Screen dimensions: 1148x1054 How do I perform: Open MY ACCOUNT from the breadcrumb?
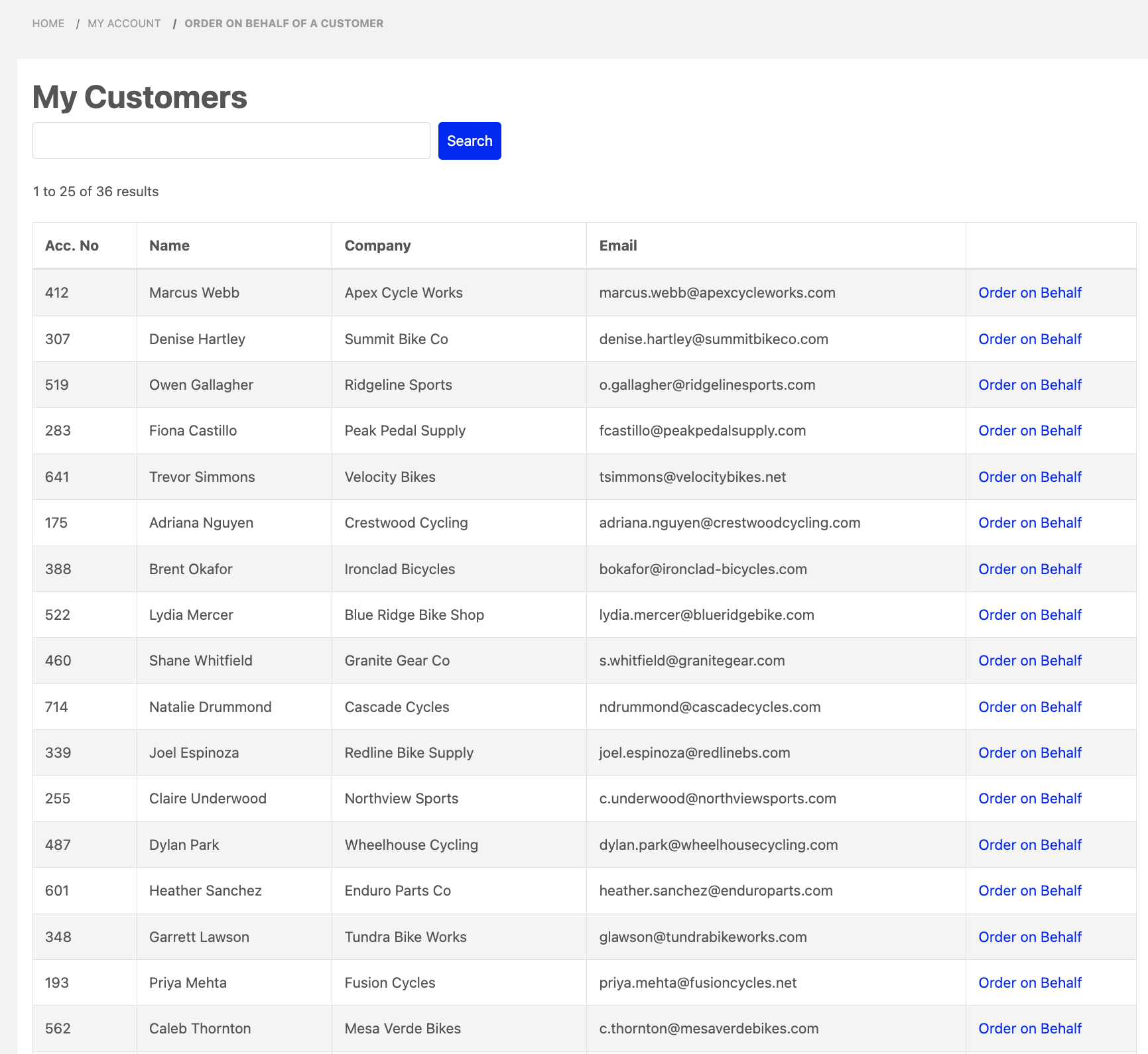click(123, 23)
